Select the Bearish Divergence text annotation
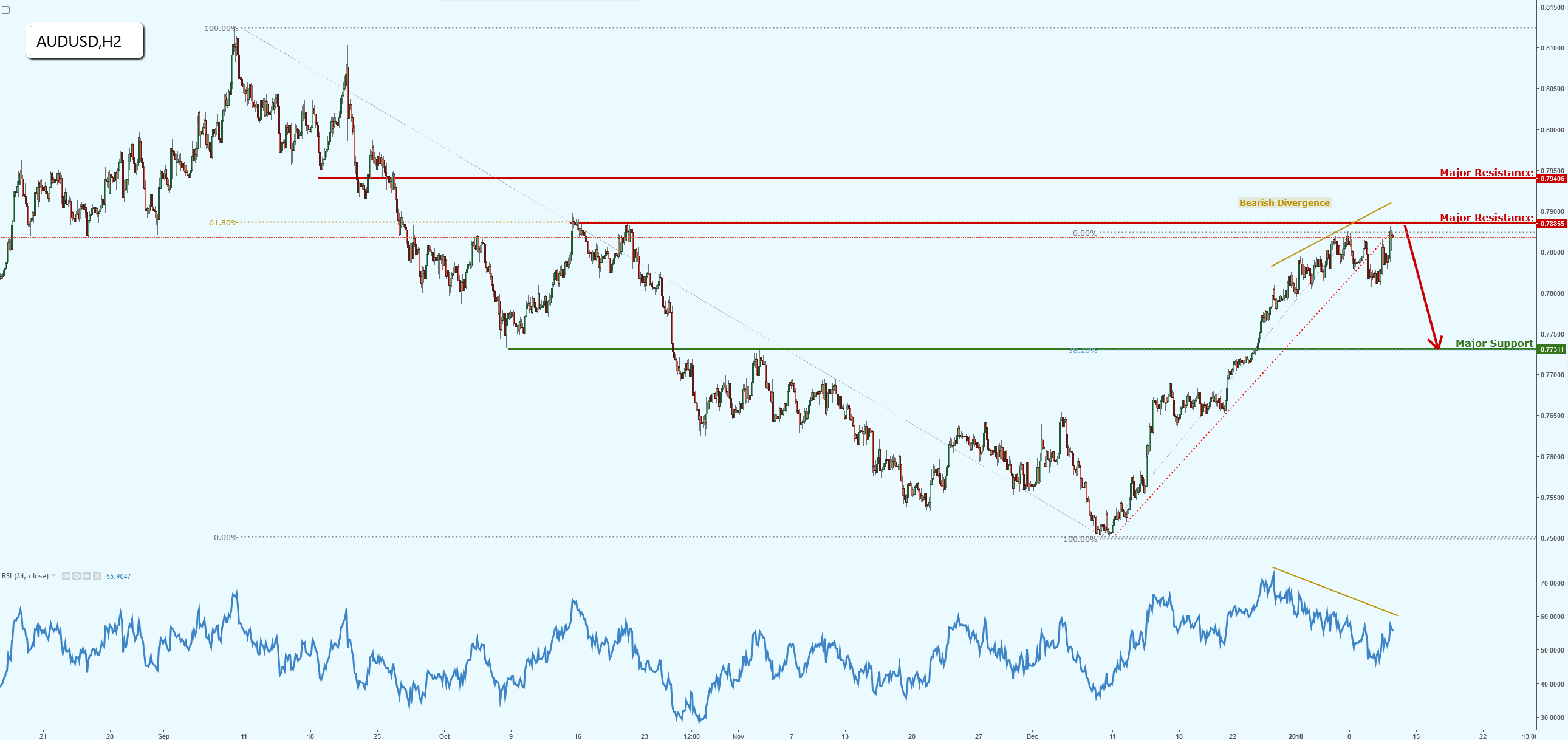 (x=1284, y=203)
